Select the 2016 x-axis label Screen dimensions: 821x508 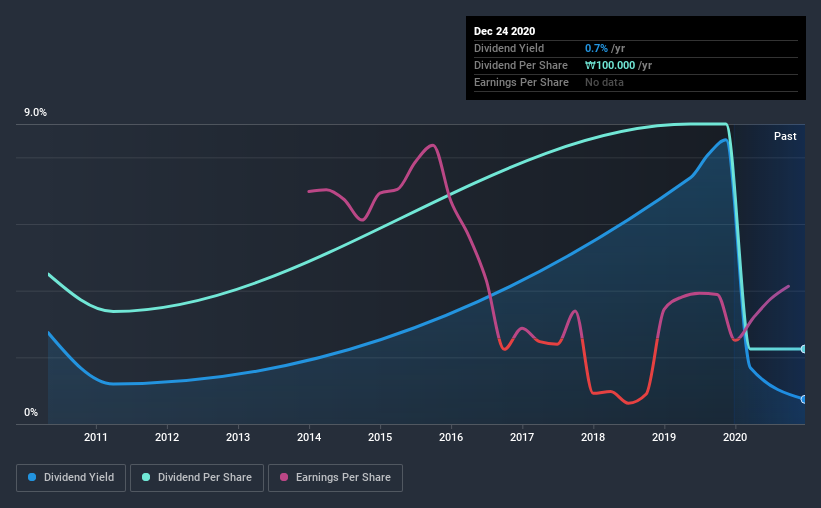coord(451,437)
